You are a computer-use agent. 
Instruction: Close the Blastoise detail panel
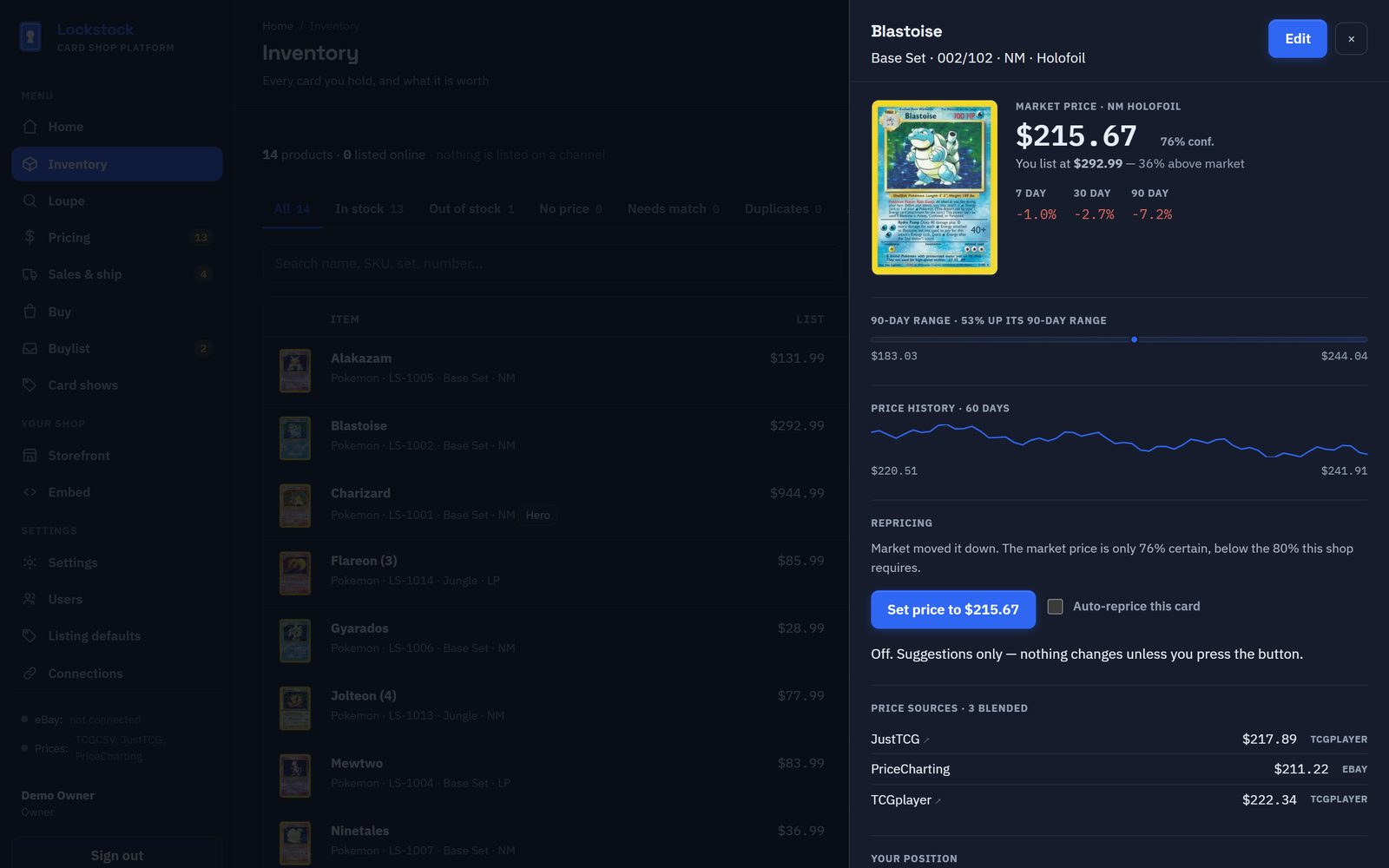(x=1351, y=39)
